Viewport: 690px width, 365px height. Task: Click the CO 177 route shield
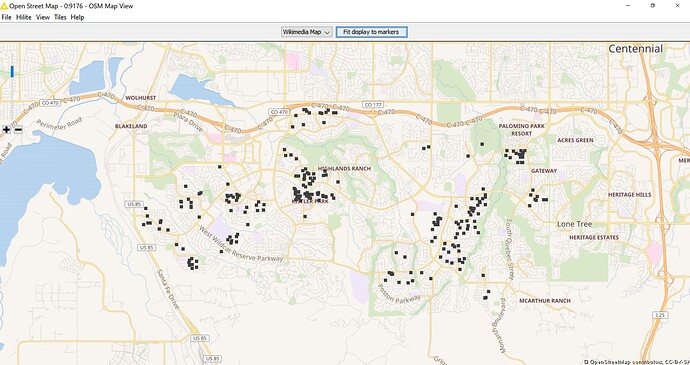coord(373,104)
